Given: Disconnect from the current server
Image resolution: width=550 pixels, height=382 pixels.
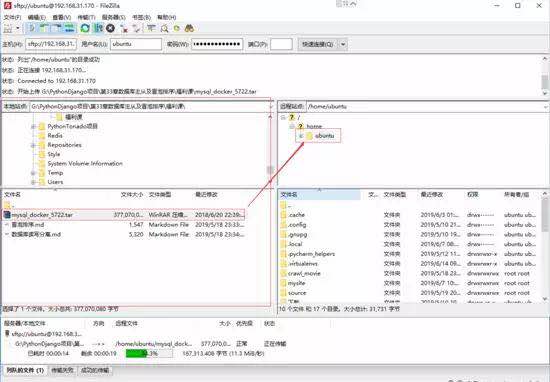Looking at the screenshot, I should tap(124, 28).
